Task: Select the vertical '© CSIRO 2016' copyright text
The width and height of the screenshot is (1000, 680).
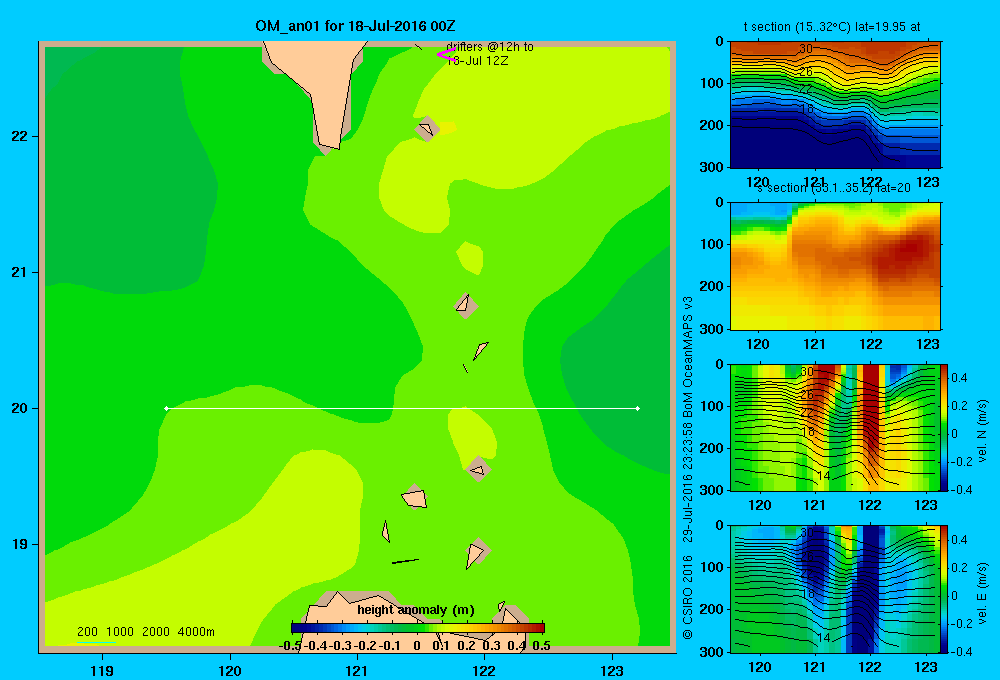Action: tap(688, 597)
